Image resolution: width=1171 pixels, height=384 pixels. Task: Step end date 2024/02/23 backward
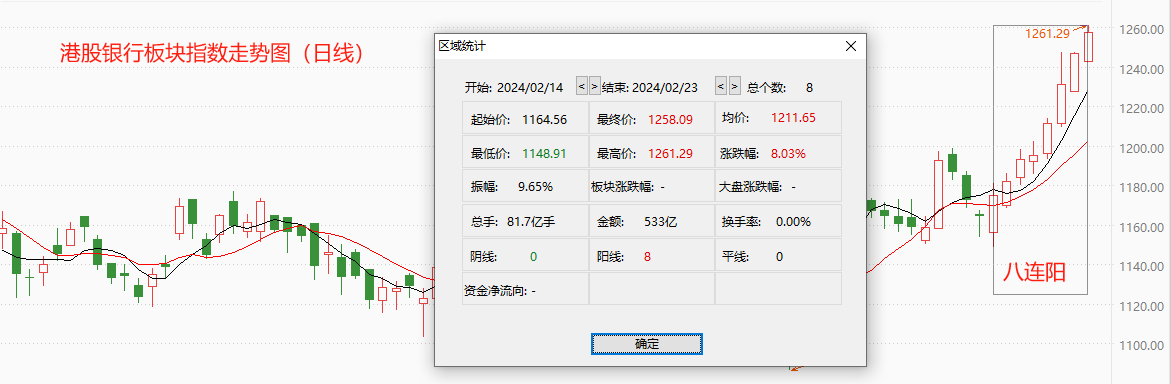(721, 87)
